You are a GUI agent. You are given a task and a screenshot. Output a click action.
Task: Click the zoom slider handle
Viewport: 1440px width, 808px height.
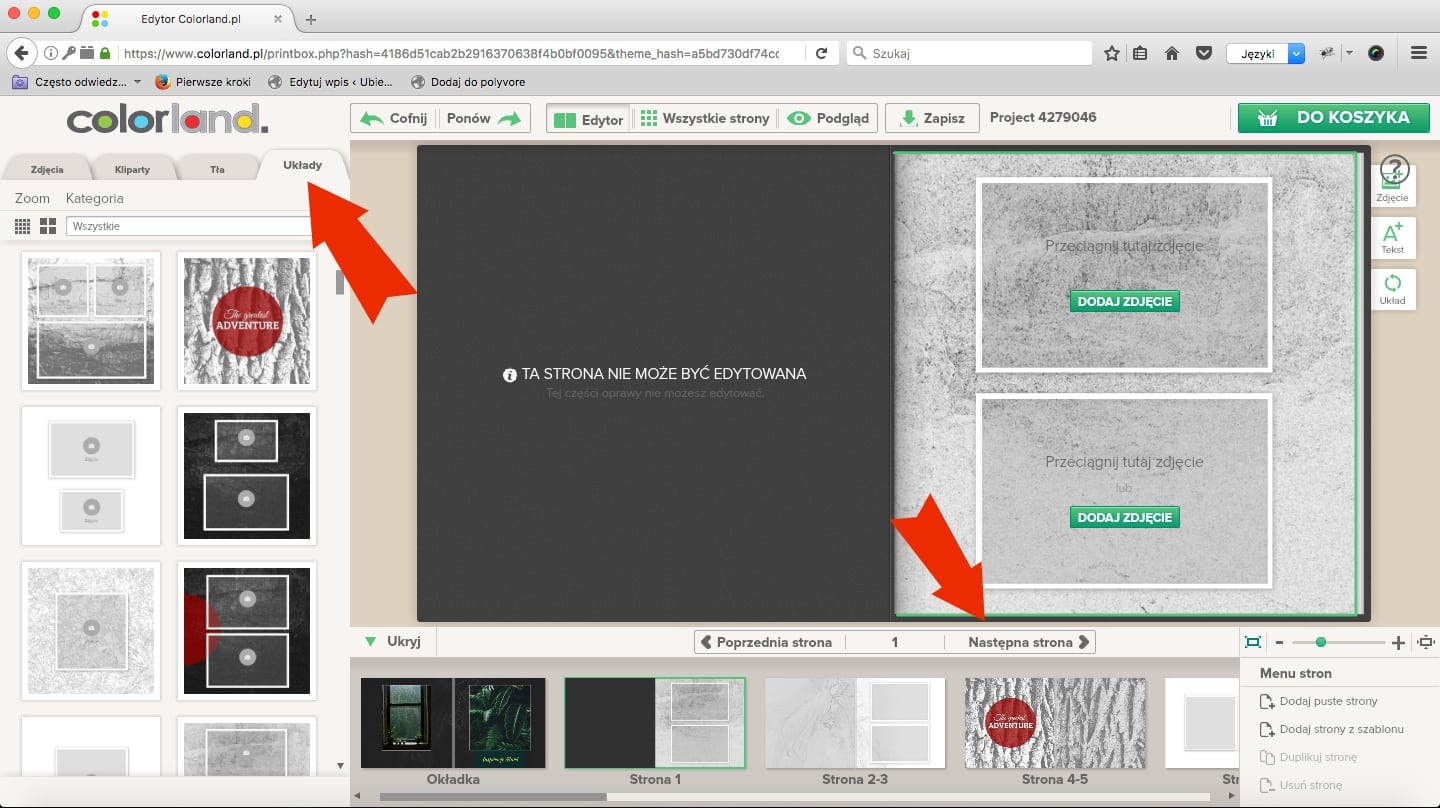tap(1321, 642)
